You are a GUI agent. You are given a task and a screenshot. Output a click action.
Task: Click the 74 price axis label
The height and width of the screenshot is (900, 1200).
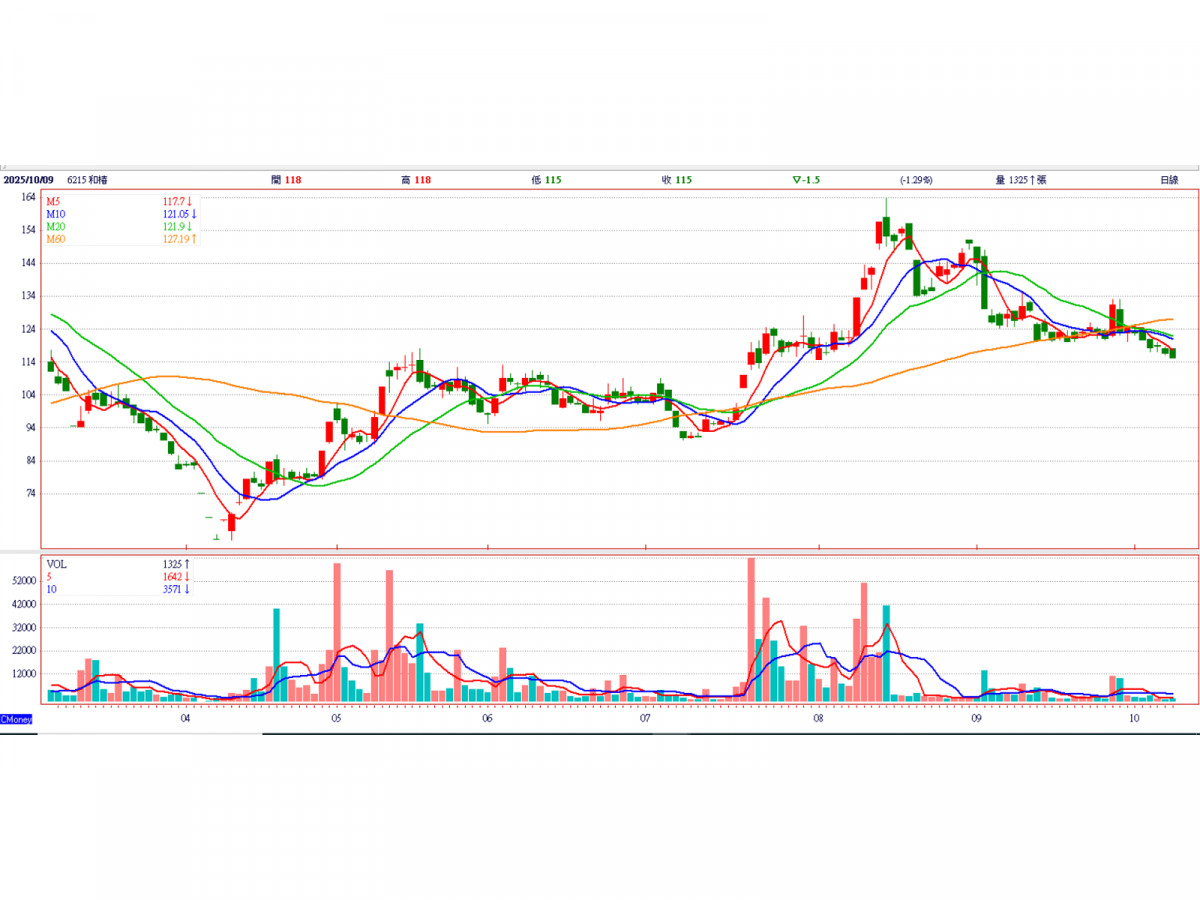pyautogui.click(x=30, y=494)
